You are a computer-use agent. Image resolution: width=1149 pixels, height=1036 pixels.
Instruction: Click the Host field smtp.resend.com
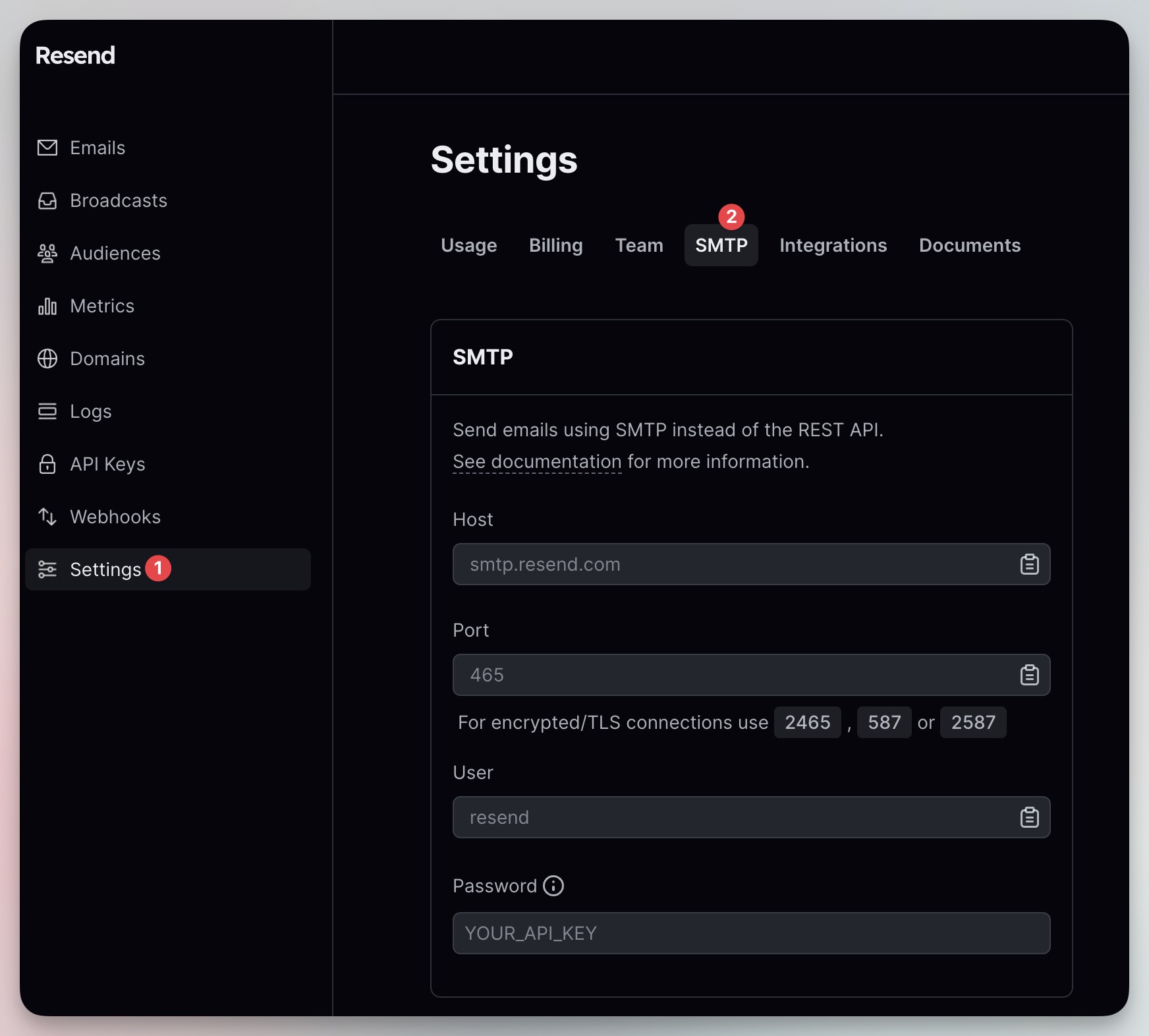click(752, 564)
